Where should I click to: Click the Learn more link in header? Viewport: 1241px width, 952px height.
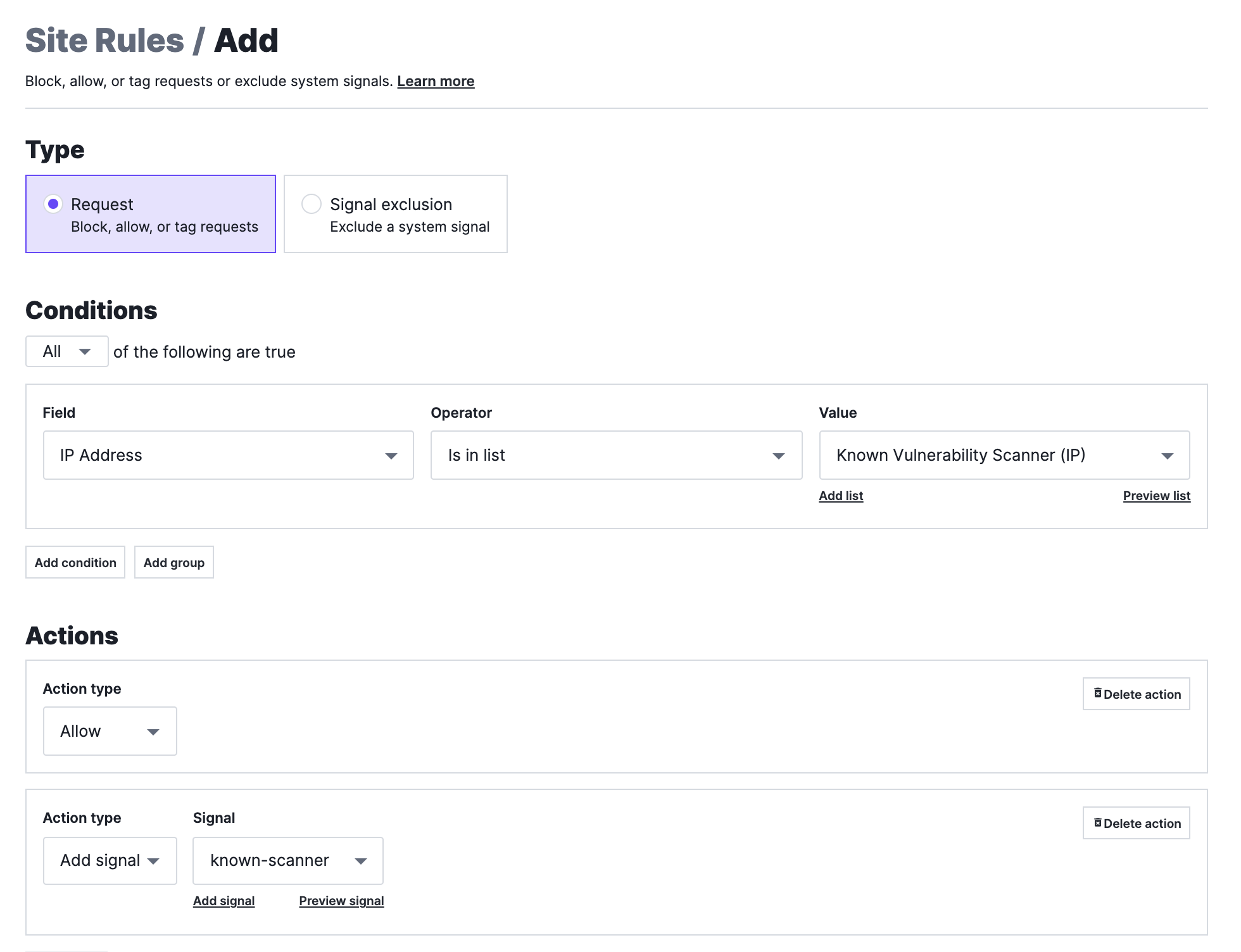436,80
